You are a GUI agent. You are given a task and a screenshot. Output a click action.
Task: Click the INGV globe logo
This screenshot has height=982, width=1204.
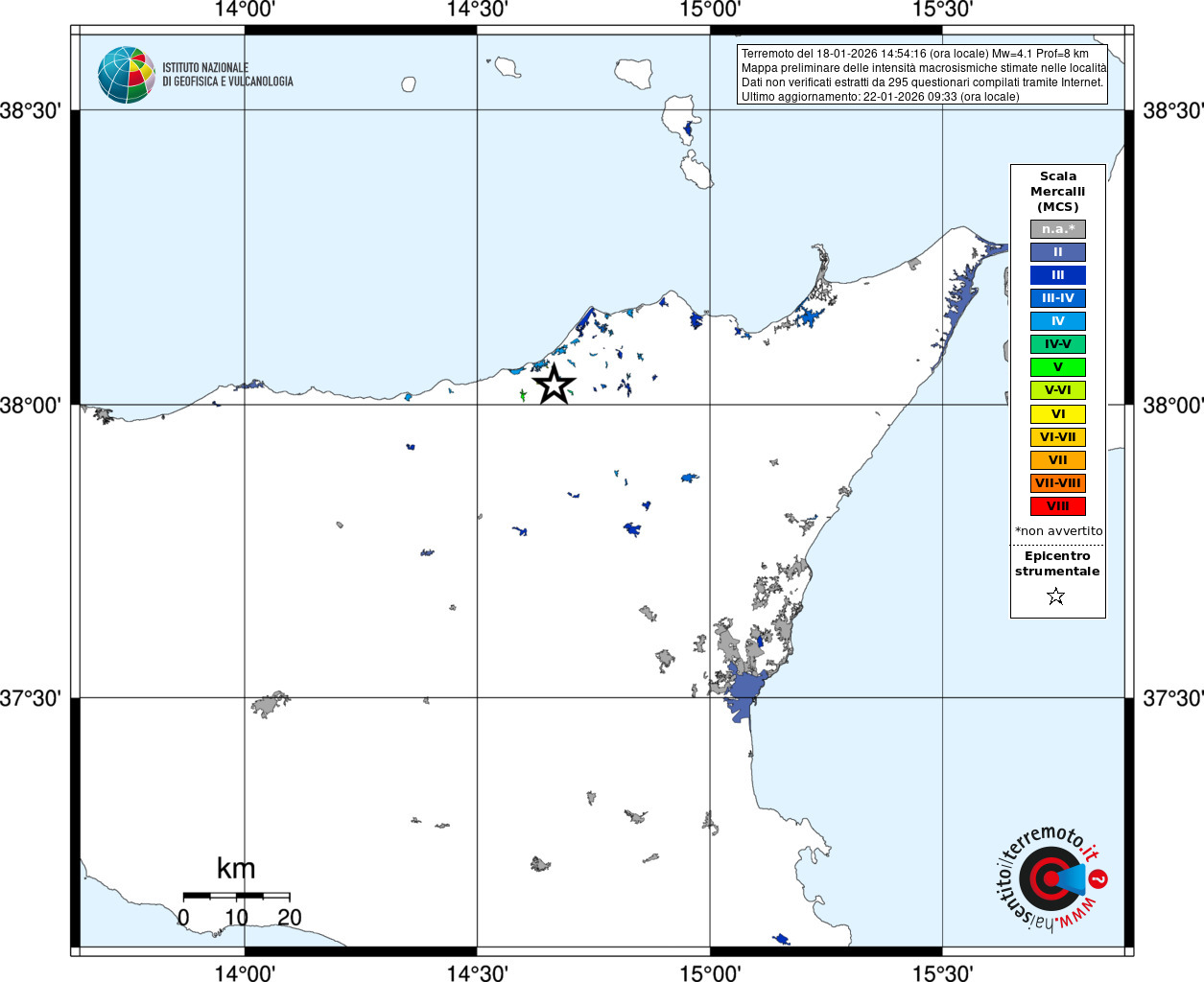[x=126, y=75]
